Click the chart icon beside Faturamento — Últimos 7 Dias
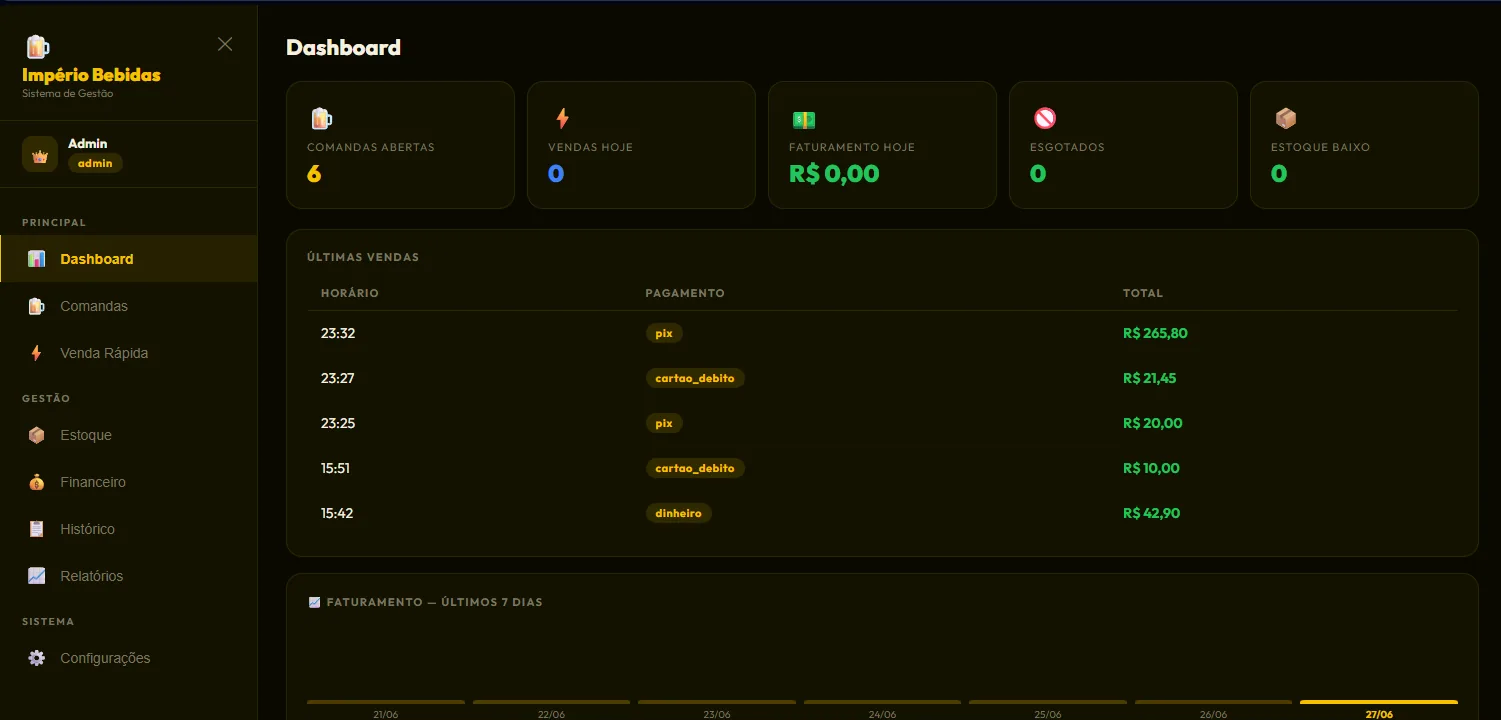Screen dimensions: 1501x720 314,602
